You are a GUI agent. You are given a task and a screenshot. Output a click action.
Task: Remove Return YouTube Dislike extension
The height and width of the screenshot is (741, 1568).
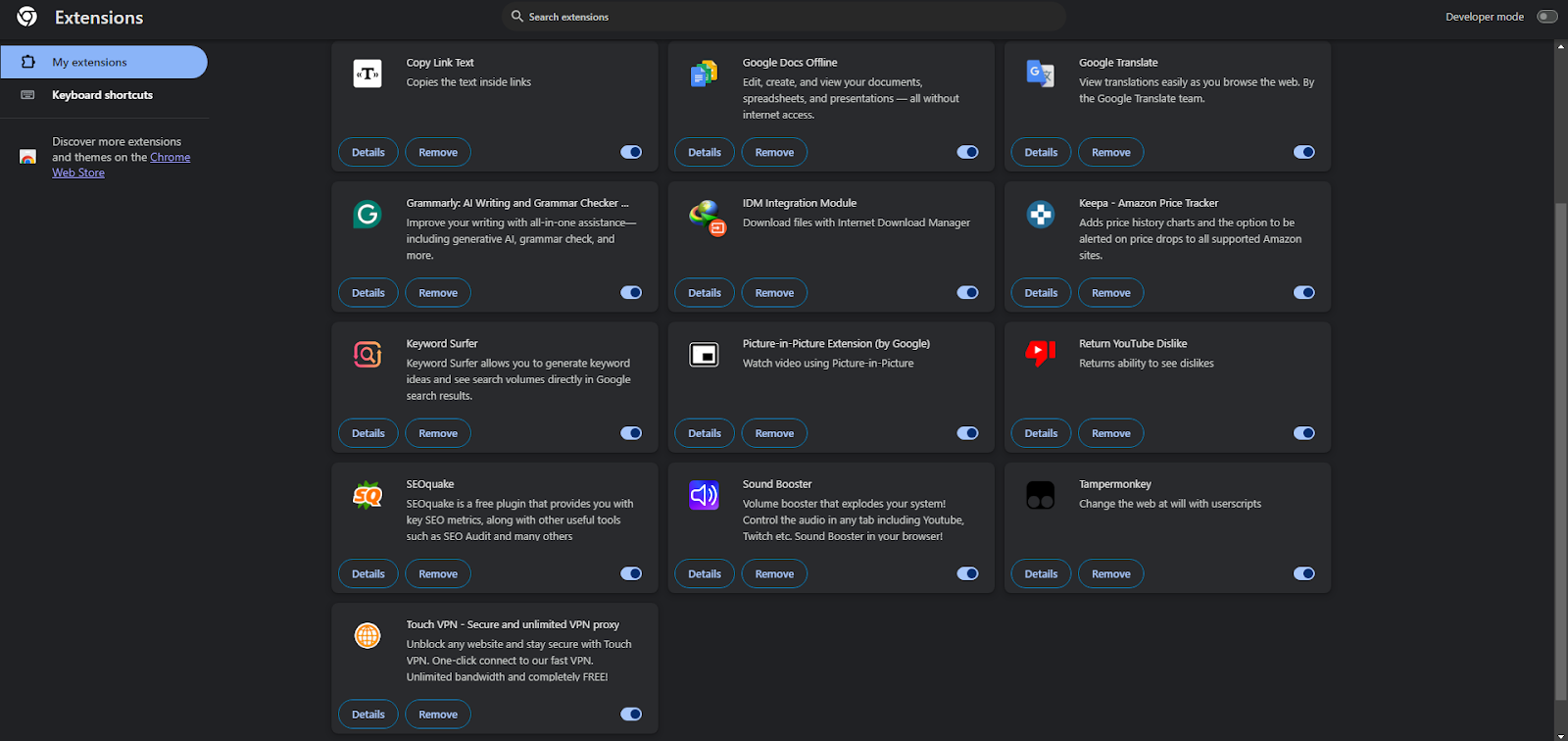1111,433
